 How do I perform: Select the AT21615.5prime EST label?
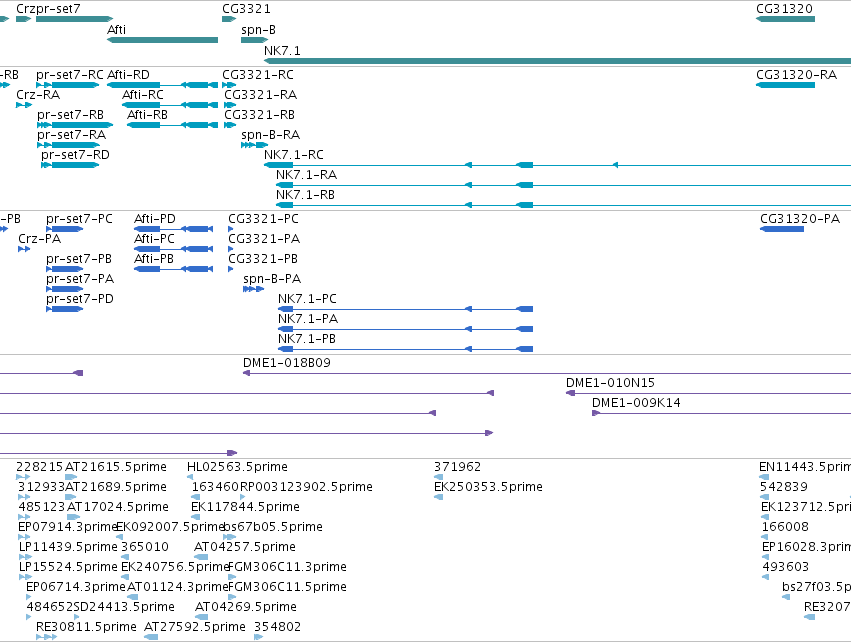click(x=116, y=467)
